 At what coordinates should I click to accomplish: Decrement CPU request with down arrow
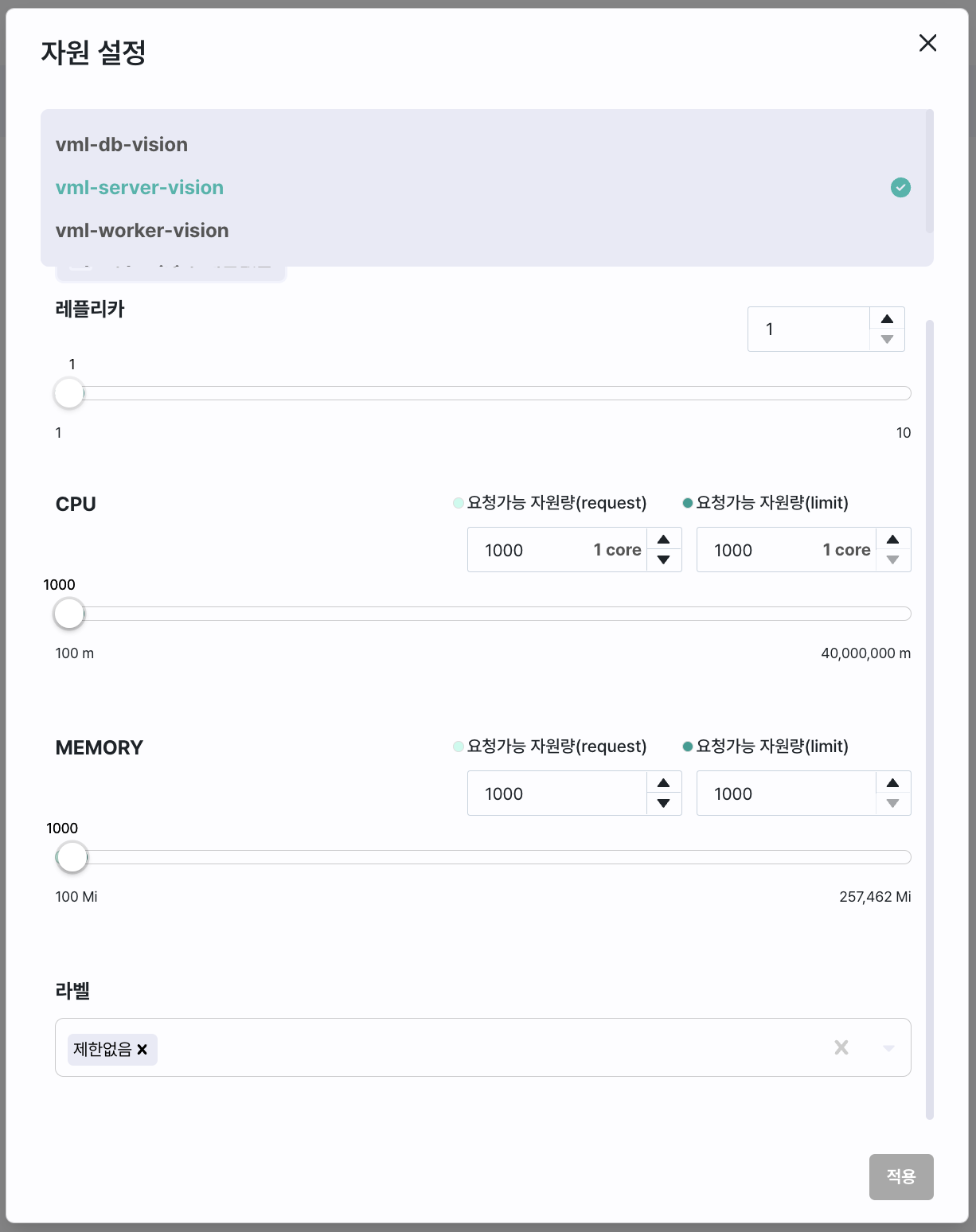(x=664, y=560)
